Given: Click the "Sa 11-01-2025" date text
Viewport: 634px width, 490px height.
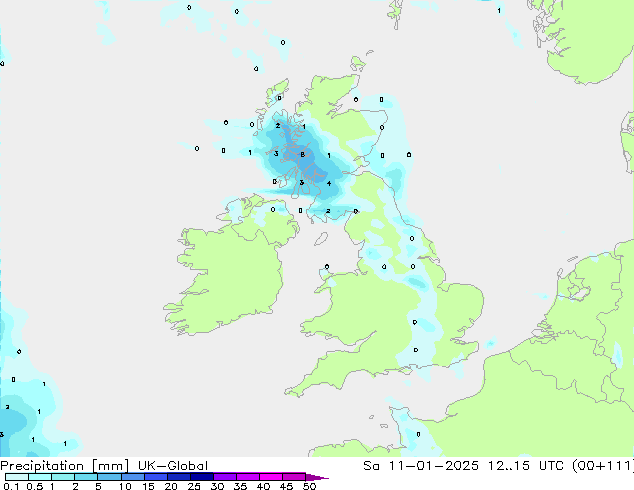Looking at the screenshot, I should [x=421, y=466].
